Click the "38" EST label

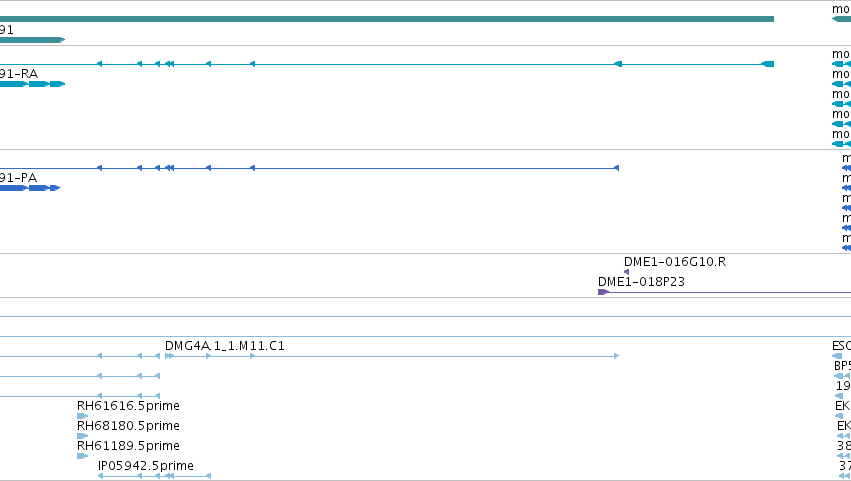pos(844,446)
